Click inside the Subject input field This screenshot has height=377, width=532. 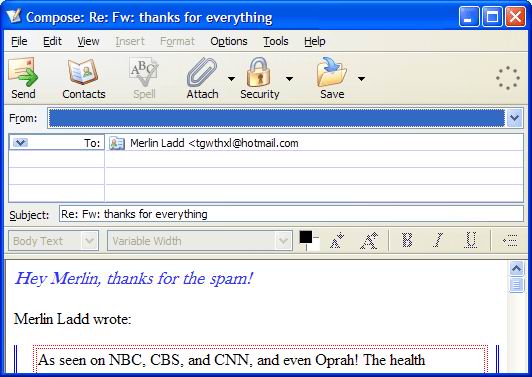pyautogui.click(x=291, y=214)
